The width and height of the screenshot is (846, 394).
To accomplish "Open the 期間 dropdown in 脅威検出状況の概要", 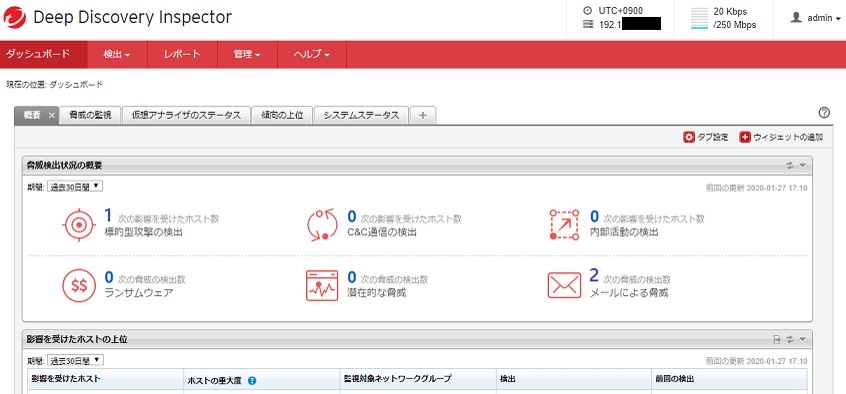I will tap(75, 186).
